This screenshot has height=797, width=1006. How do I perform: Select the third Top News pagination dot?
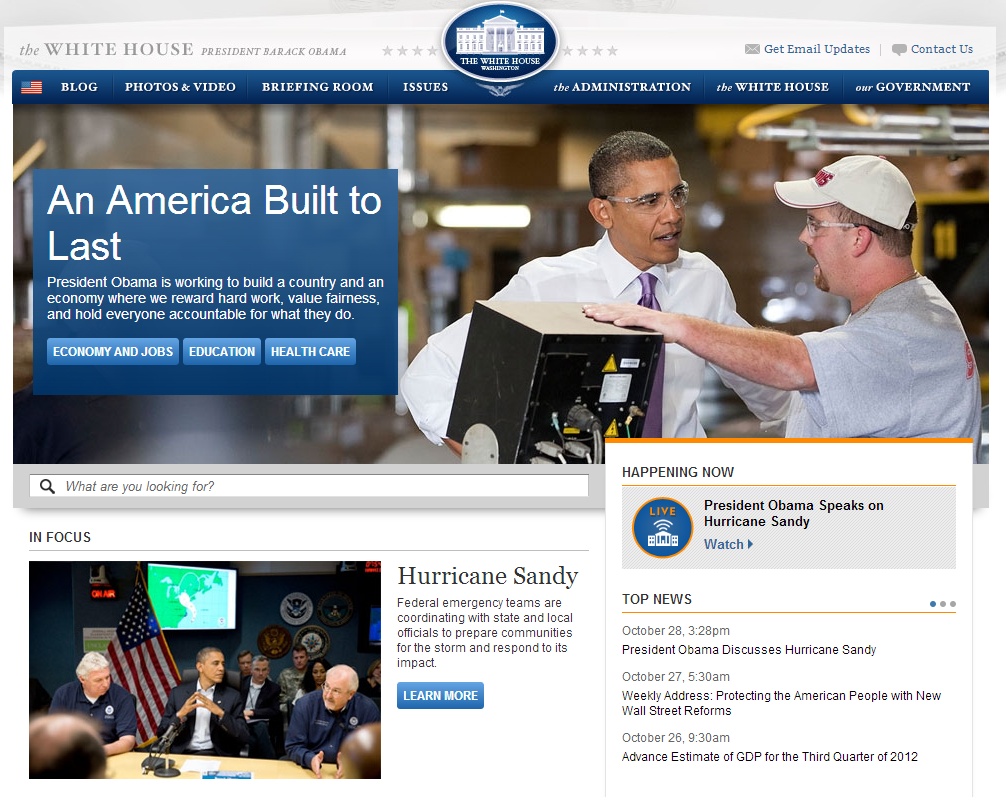click(x=953, y=604)
